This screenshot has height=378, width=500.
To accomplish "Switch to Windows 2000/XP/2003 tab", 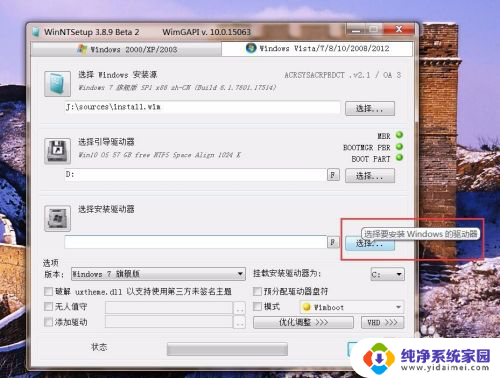I will [126, 50].
